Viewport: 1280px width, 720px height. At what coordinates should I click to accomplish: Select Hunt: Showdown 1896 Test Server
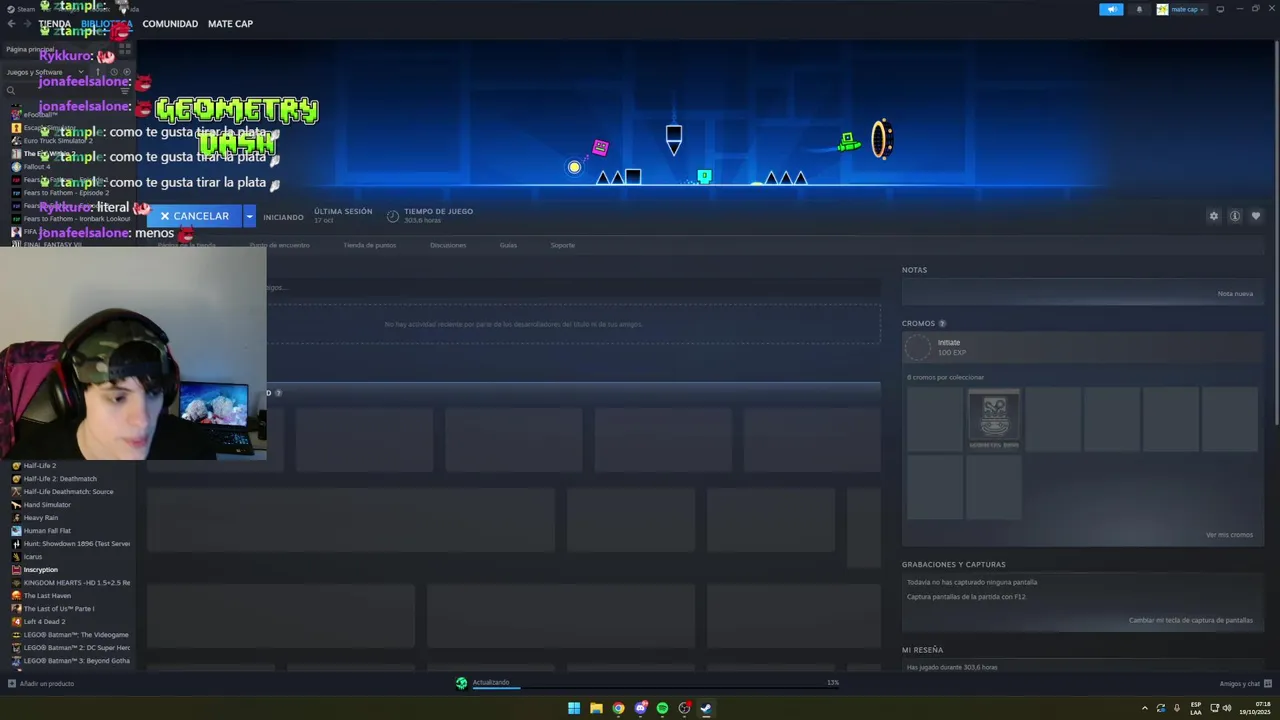[76, 544]
